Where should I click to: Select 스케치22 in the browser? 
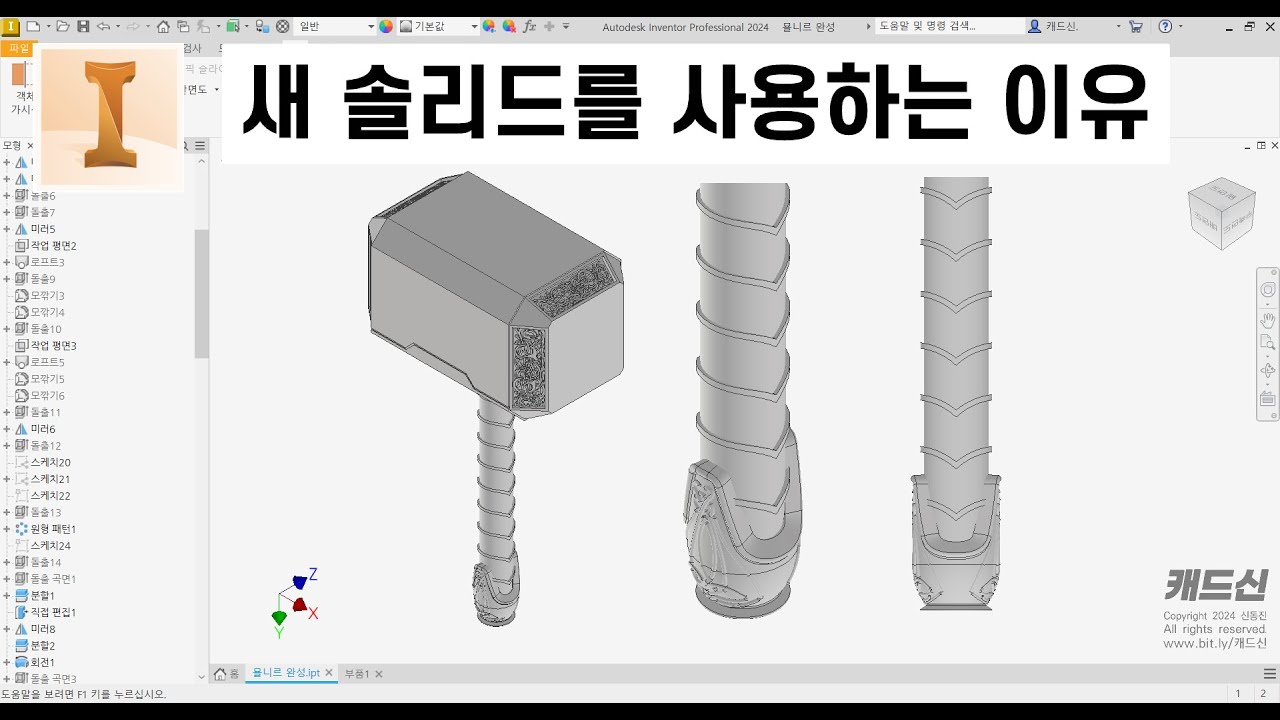(50, 496)
